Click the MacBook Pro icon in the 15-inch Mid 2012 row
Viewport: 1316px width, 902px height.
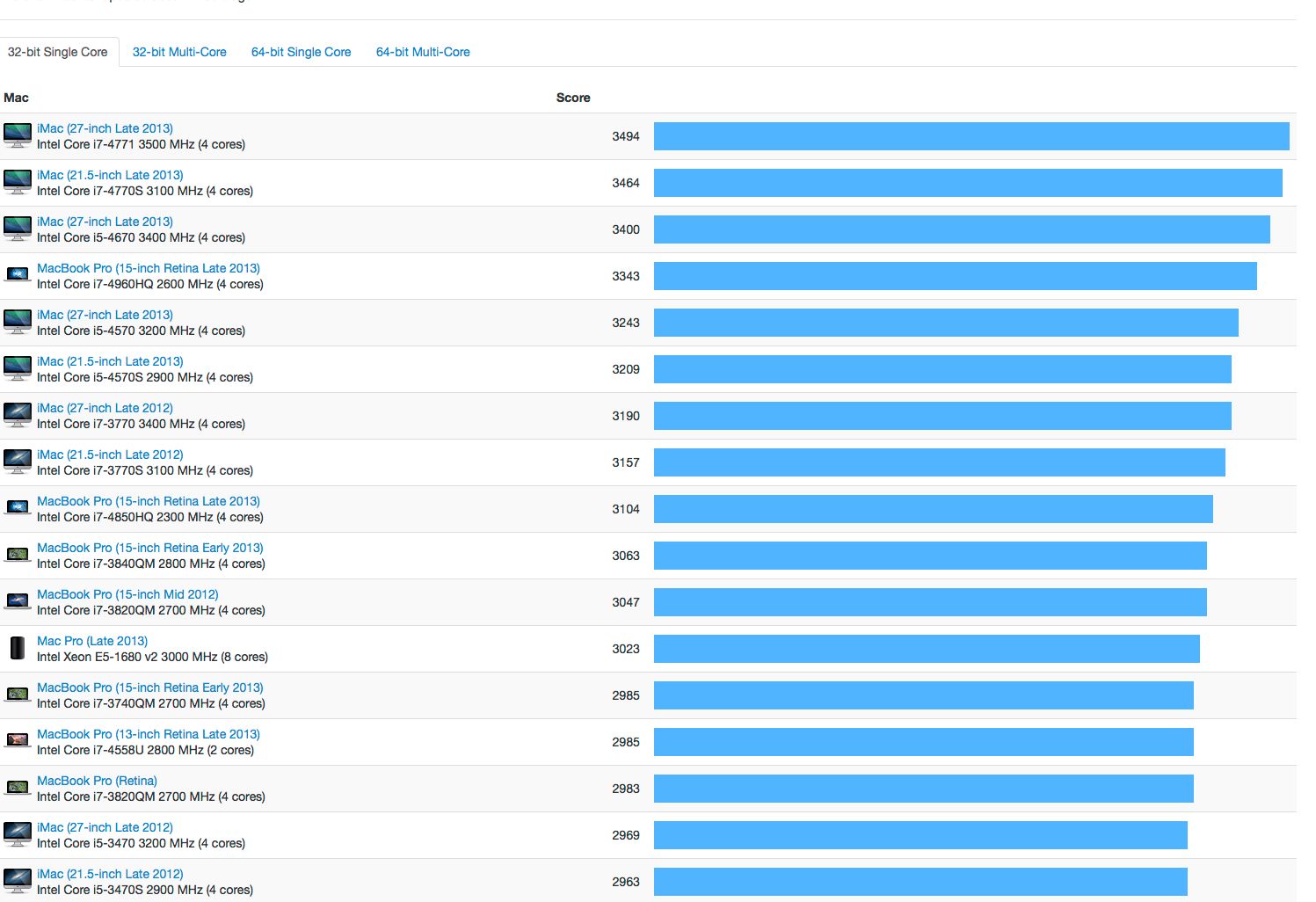point(18,601)
